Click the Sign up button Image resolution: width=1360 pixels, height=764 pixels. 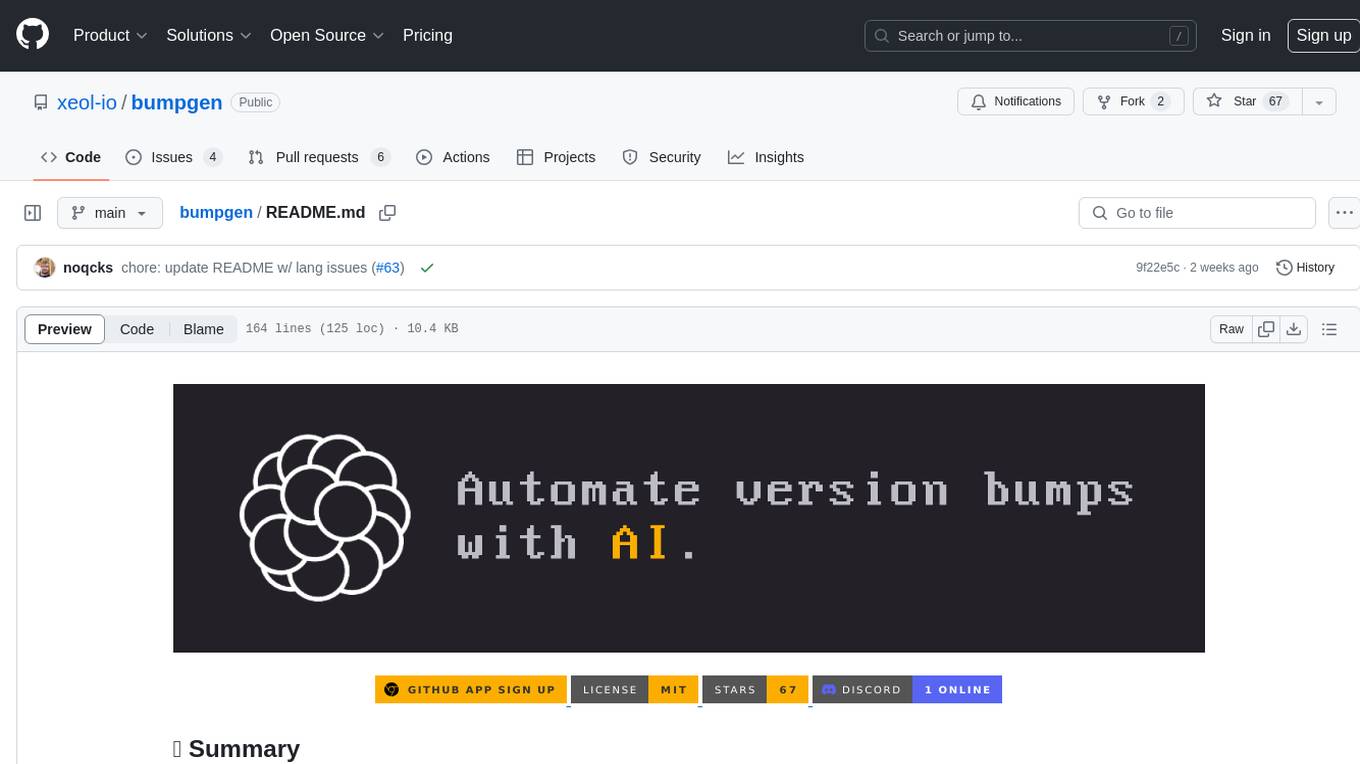click(x=1323, y=35)
